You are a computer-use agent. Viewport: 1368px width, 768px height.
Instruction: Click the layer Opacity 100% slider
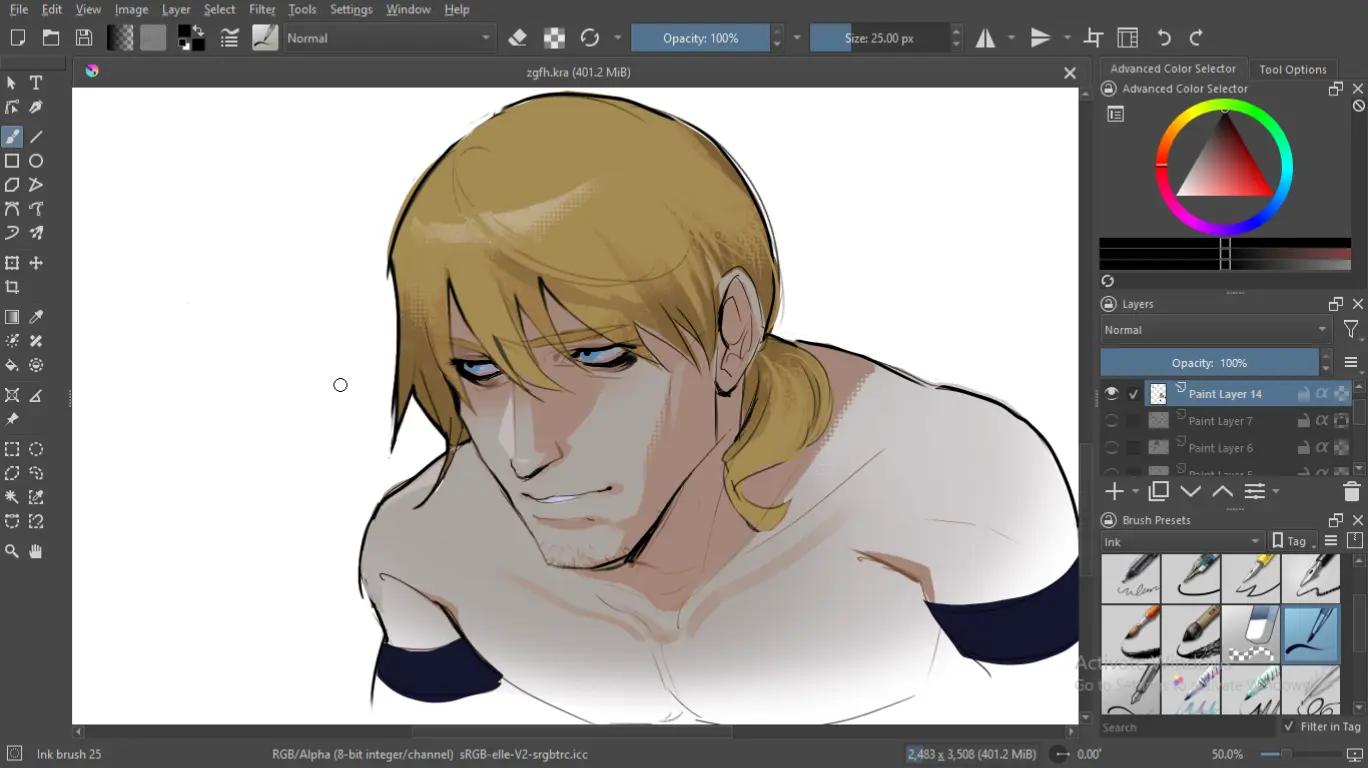point(1209,363)
